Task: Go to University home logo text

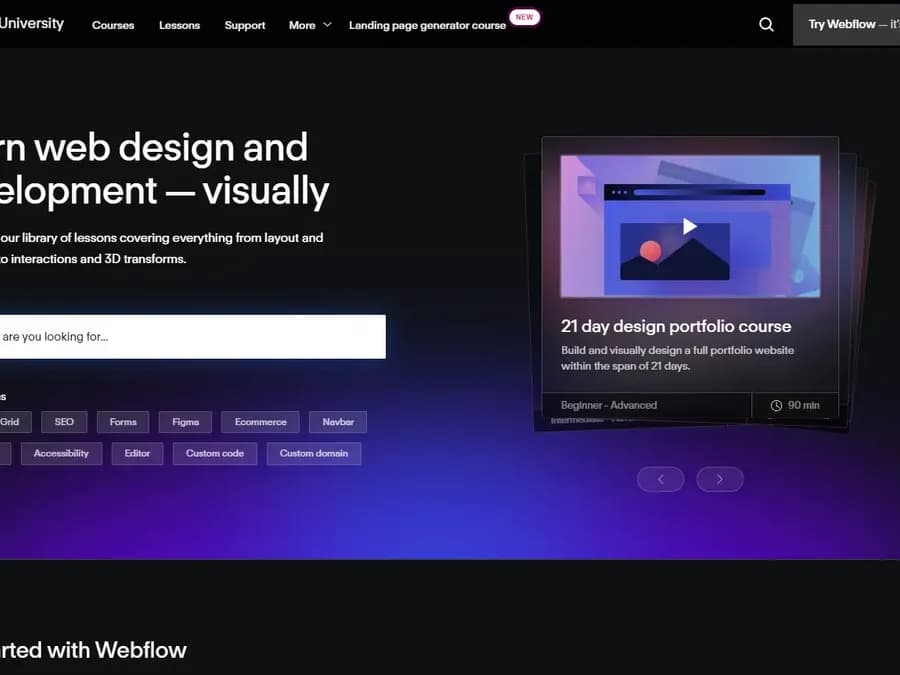Action: point(32,24)
